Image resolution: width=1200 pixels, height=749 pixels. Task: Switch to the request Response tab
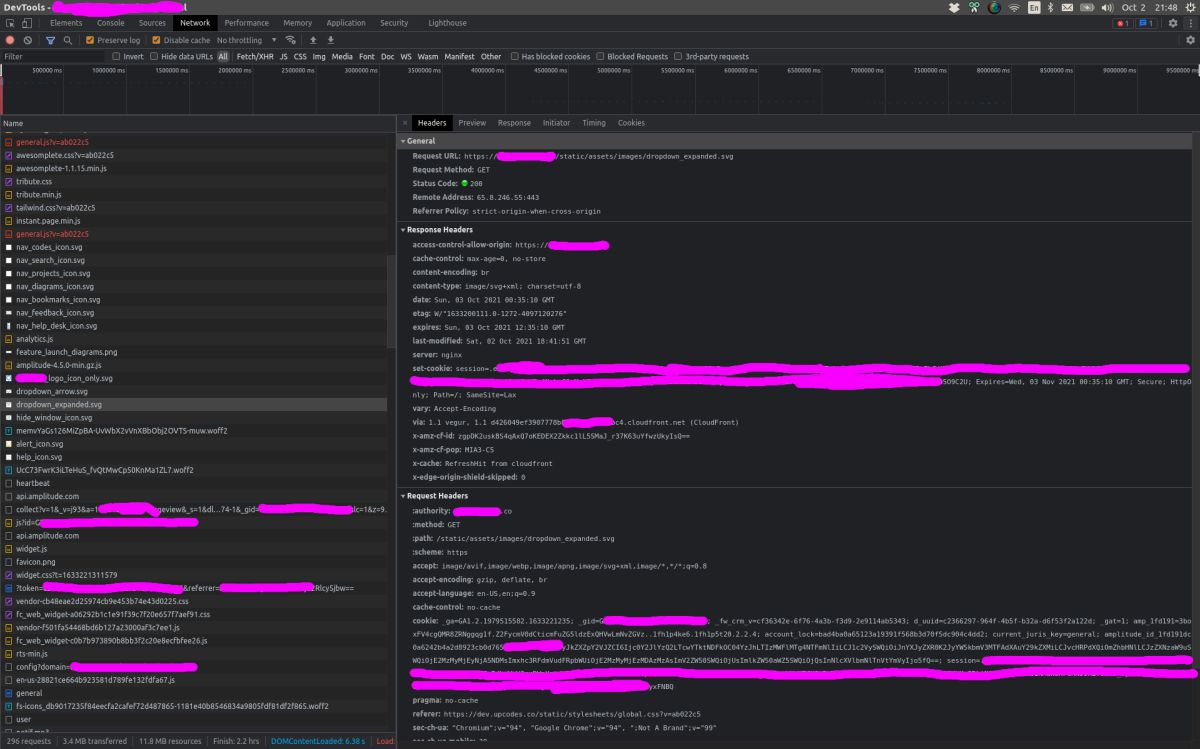tap(514, 123)
